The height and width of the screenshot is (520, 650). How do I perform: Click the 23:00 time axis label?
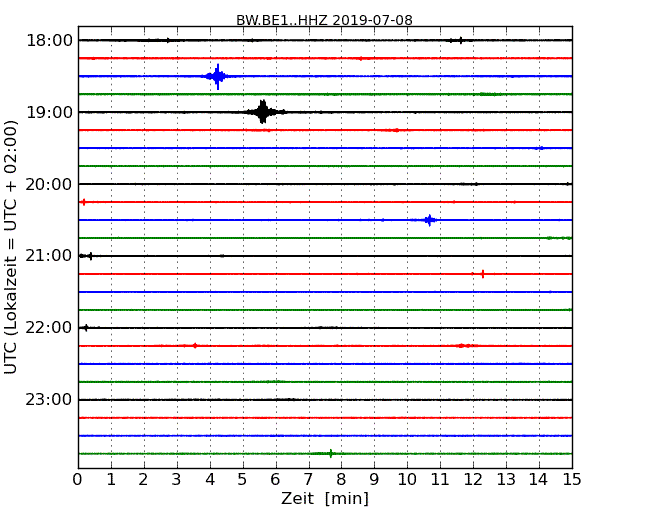click(49, 400)
